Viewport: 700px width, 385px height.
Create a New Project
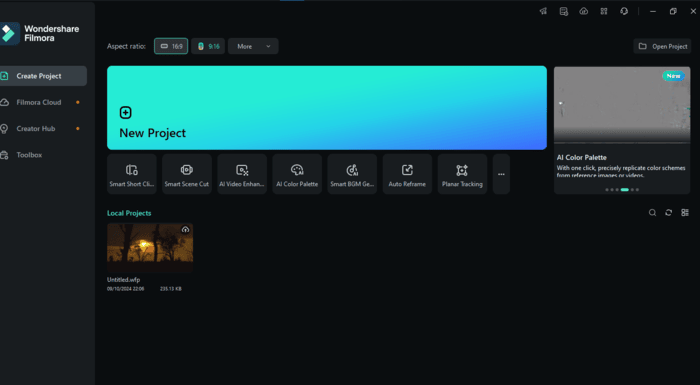point(327,108)
